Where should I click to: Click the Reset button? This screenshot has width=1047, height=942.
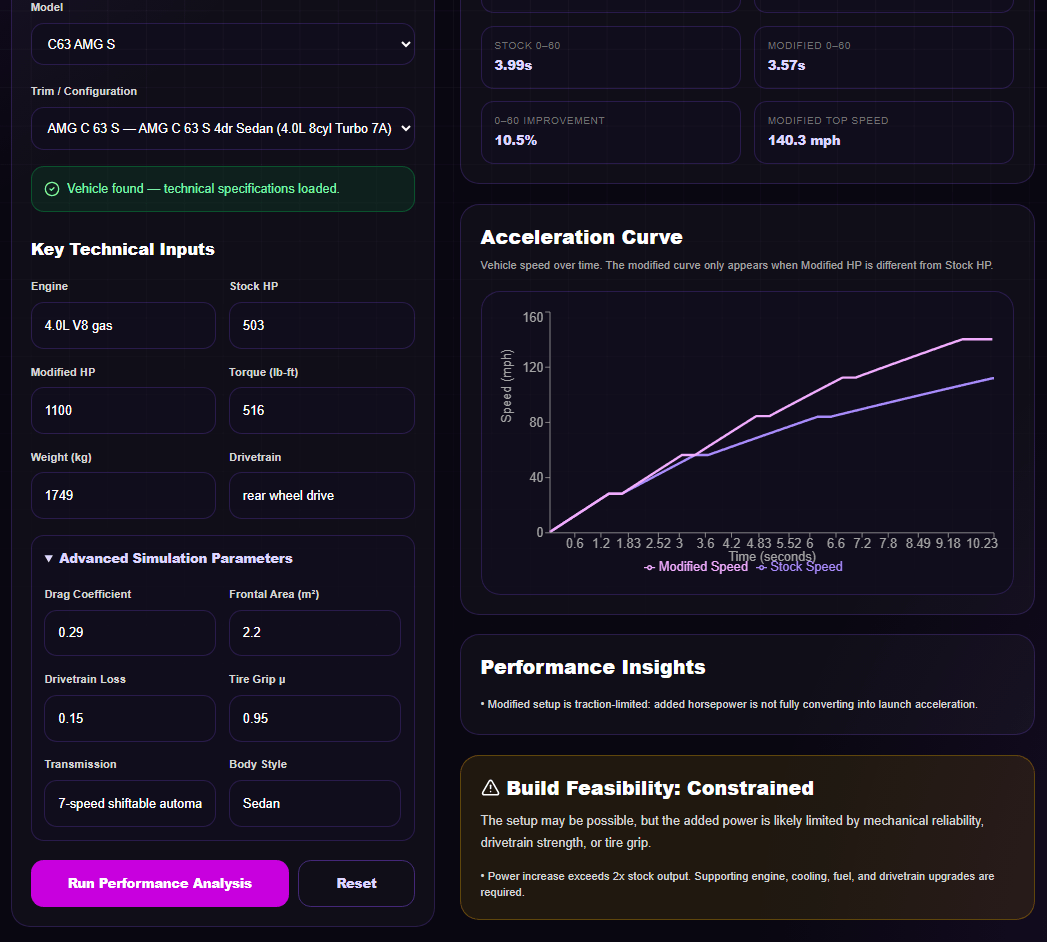[x=356, y=883]
